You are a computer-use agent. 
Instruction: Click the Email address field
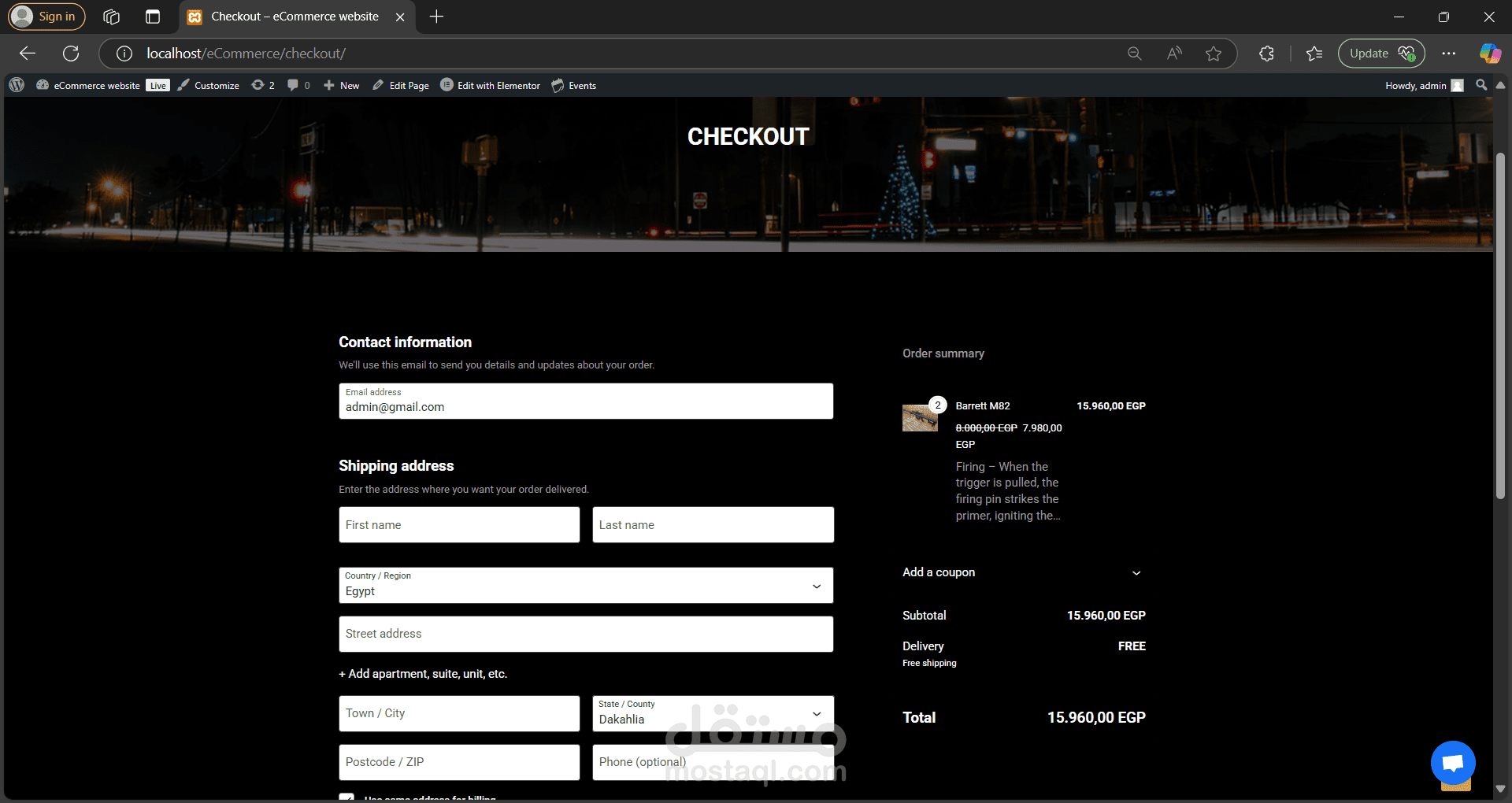tap(586, 401)
